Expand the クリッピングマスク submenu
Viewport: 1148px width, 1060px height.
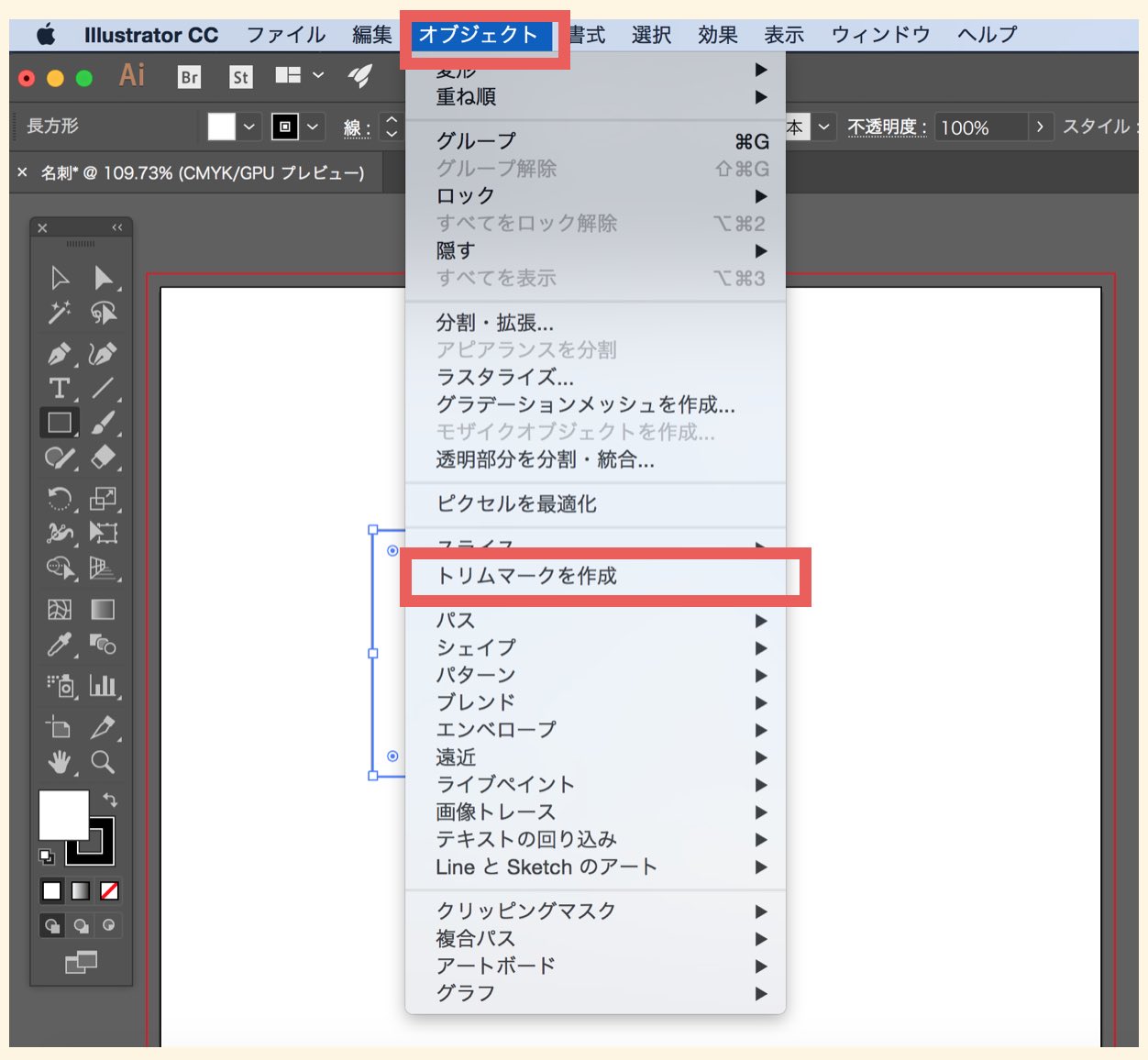tap(595, 911)
